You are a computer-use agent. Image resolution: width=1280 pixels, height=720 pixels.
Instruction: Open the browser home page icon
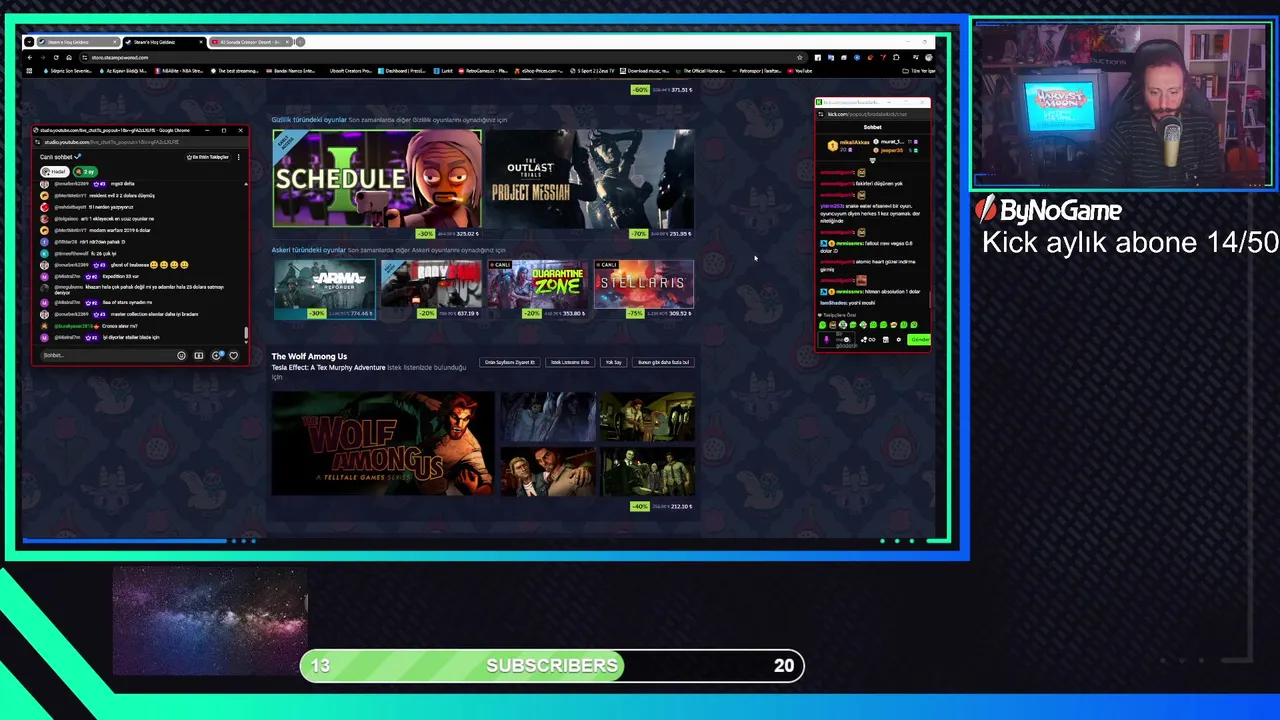[69, 57]
